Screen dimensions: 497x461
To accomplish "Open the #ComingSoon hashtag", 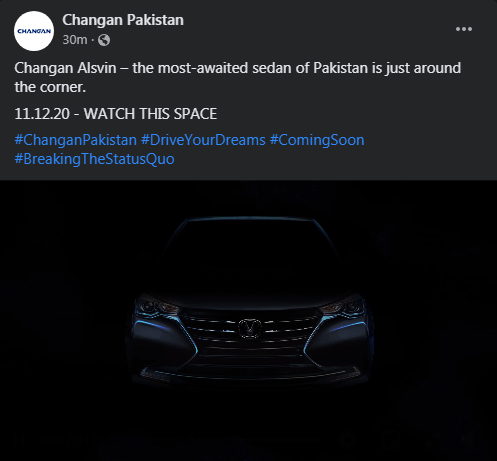I will tap(317, 140).
